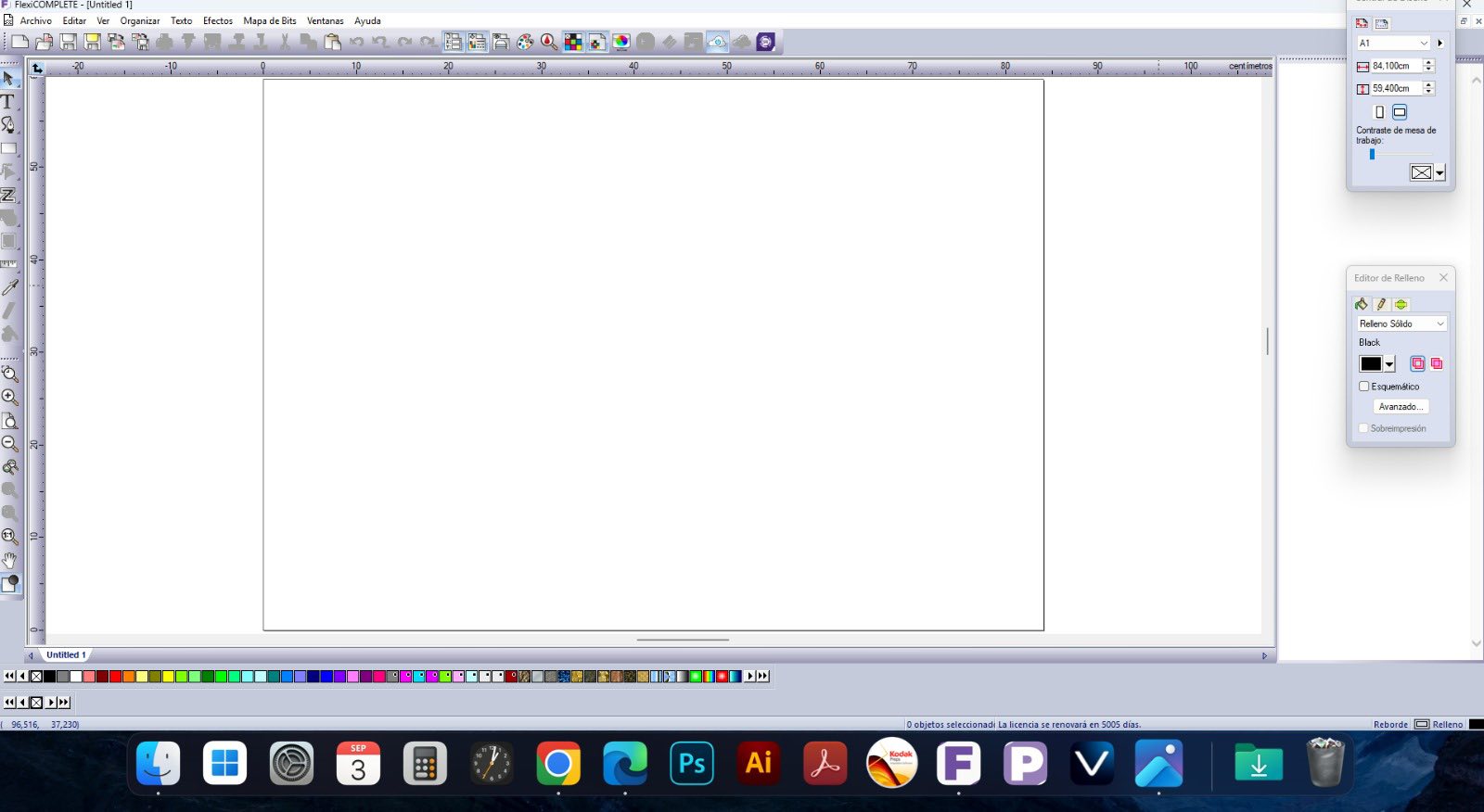
Task: Pick the rectangle shape tool
Action: pos(9,148)
